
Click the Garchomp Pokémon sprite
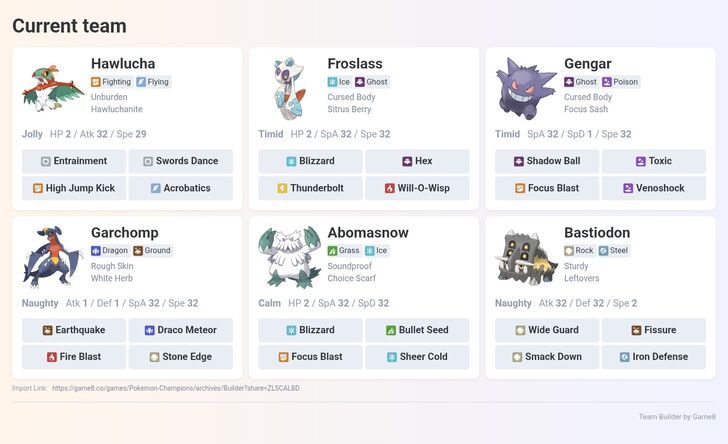[53, 258]
